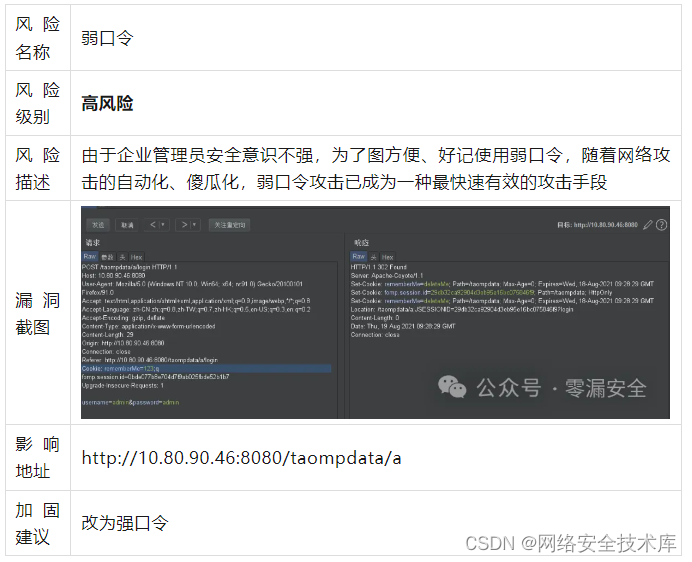This screenshot has height=562, width=692.
Task: Click the 'Date: Thu, 19 Aug 2021' response line
Action: tap(403, 326)
